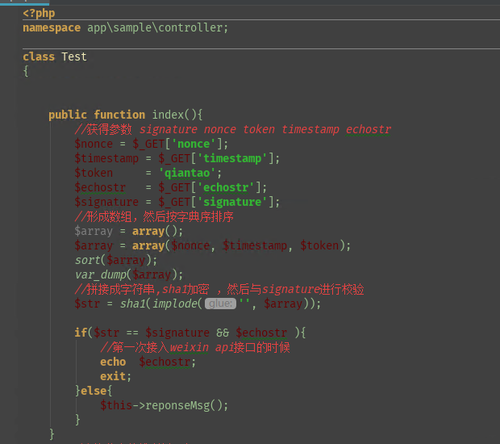Click the method name 'index()'

pyautogui.click(x=174, y=115)
